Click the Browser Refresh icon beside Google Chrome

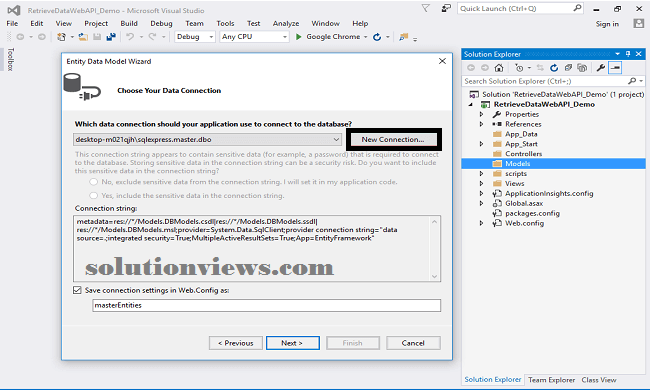click(x=377, y=37)
